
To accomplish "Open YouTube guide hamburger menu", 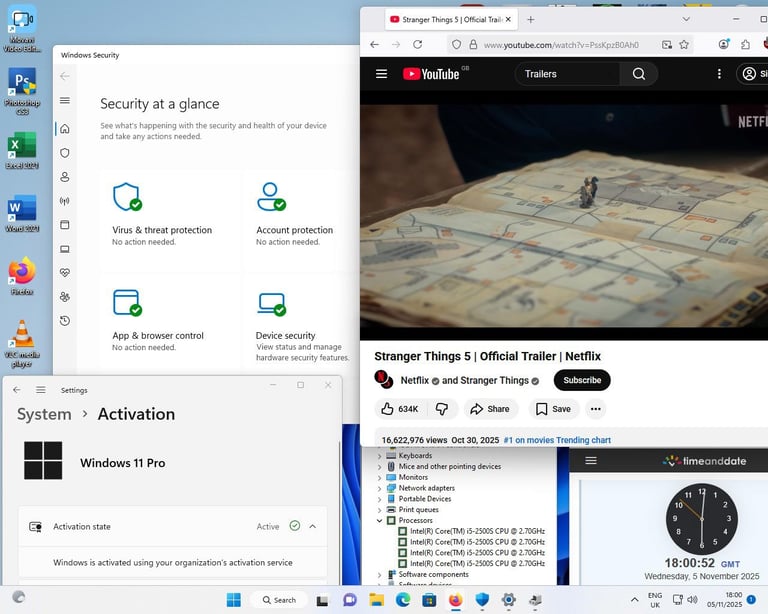I will click(382, 73).
